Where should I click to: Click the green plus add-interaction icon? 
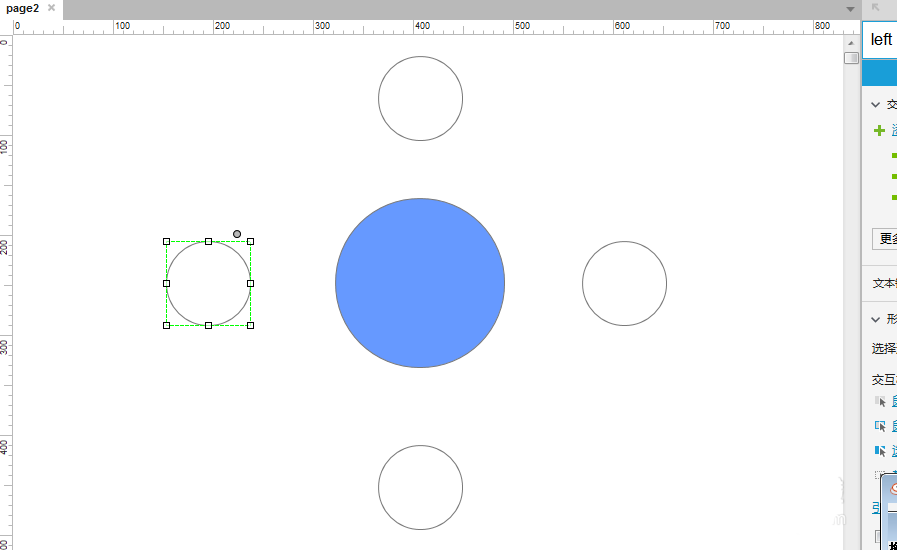pyautogui.click(x=879, y=130)
